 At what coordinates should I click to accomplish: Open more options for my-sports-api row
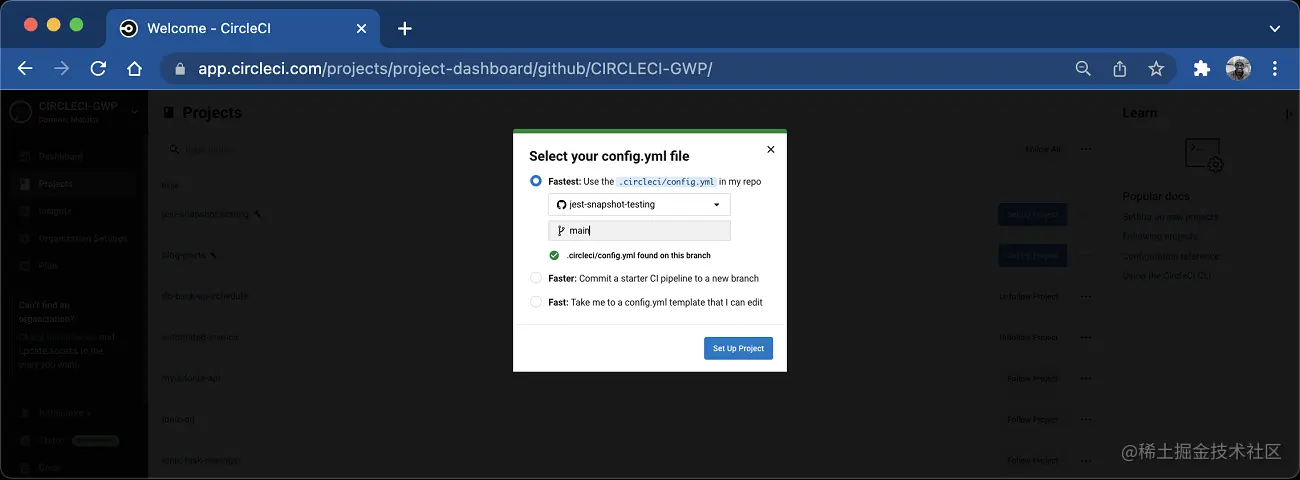point(1086,379)
